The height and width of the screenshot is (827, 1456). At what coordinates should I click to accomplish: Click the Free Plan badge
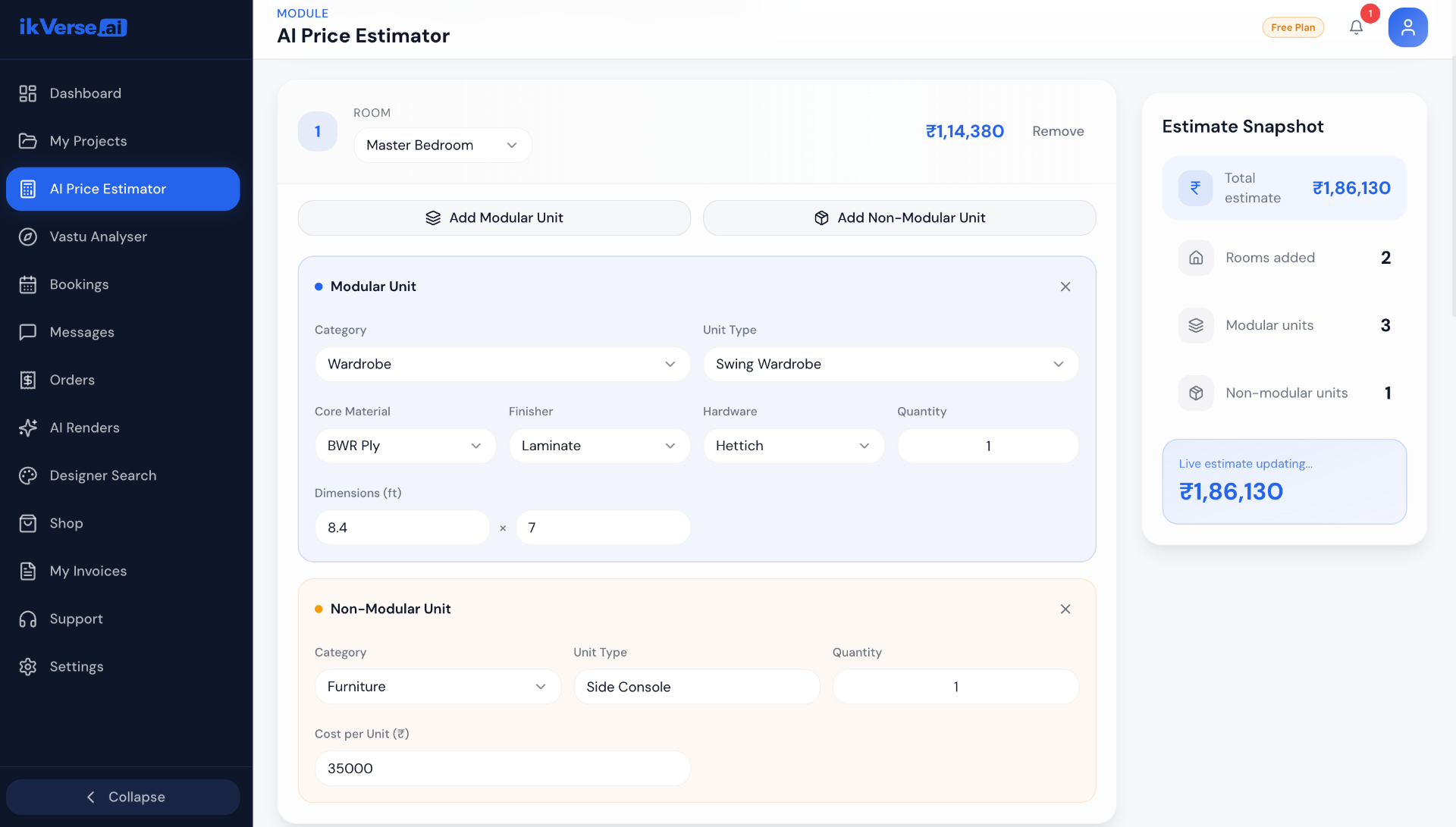[x=1293, y=27]
